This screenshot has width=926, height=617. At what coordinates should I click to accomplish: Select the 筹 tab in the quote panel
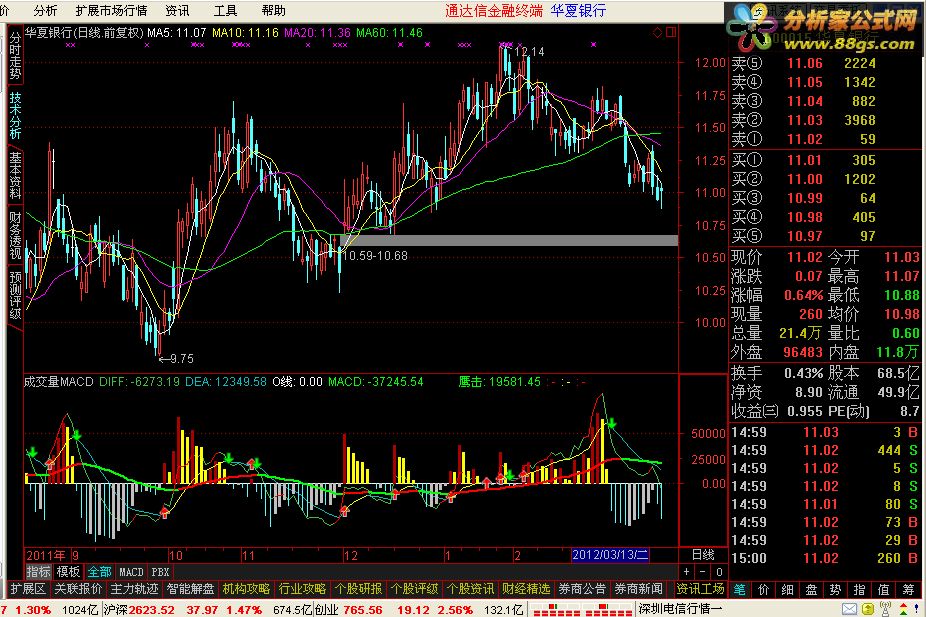[x=908, y=589]
